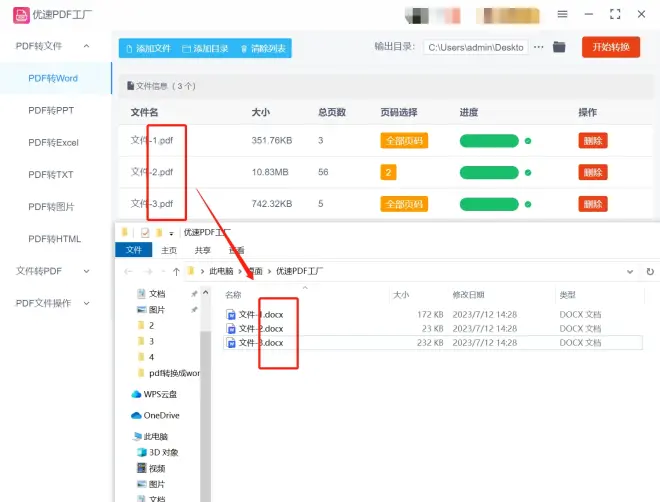
Task: Click docx icon for 文件-2.docx
Action: 231,329
